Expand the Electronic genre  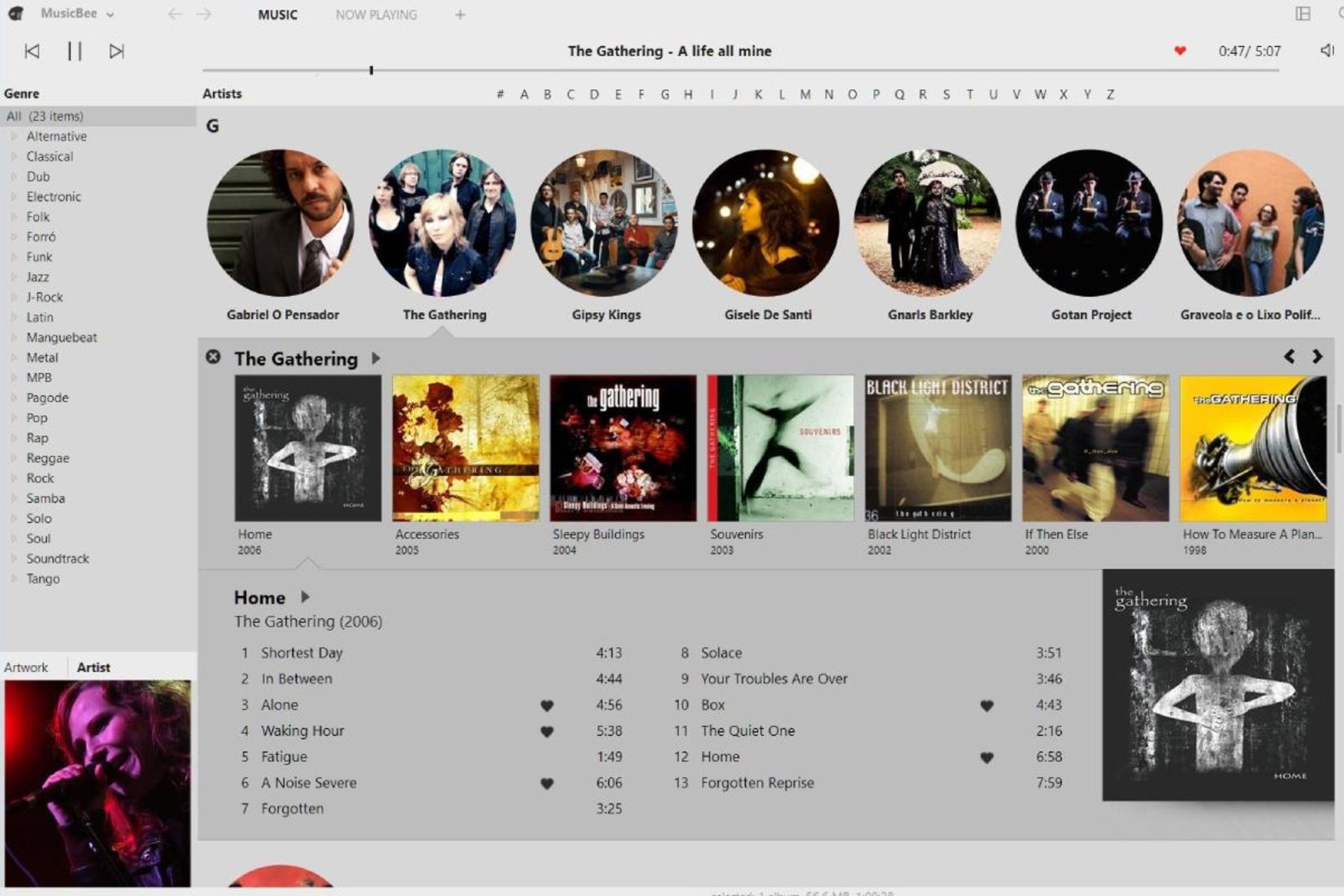[x=13, y=197]
